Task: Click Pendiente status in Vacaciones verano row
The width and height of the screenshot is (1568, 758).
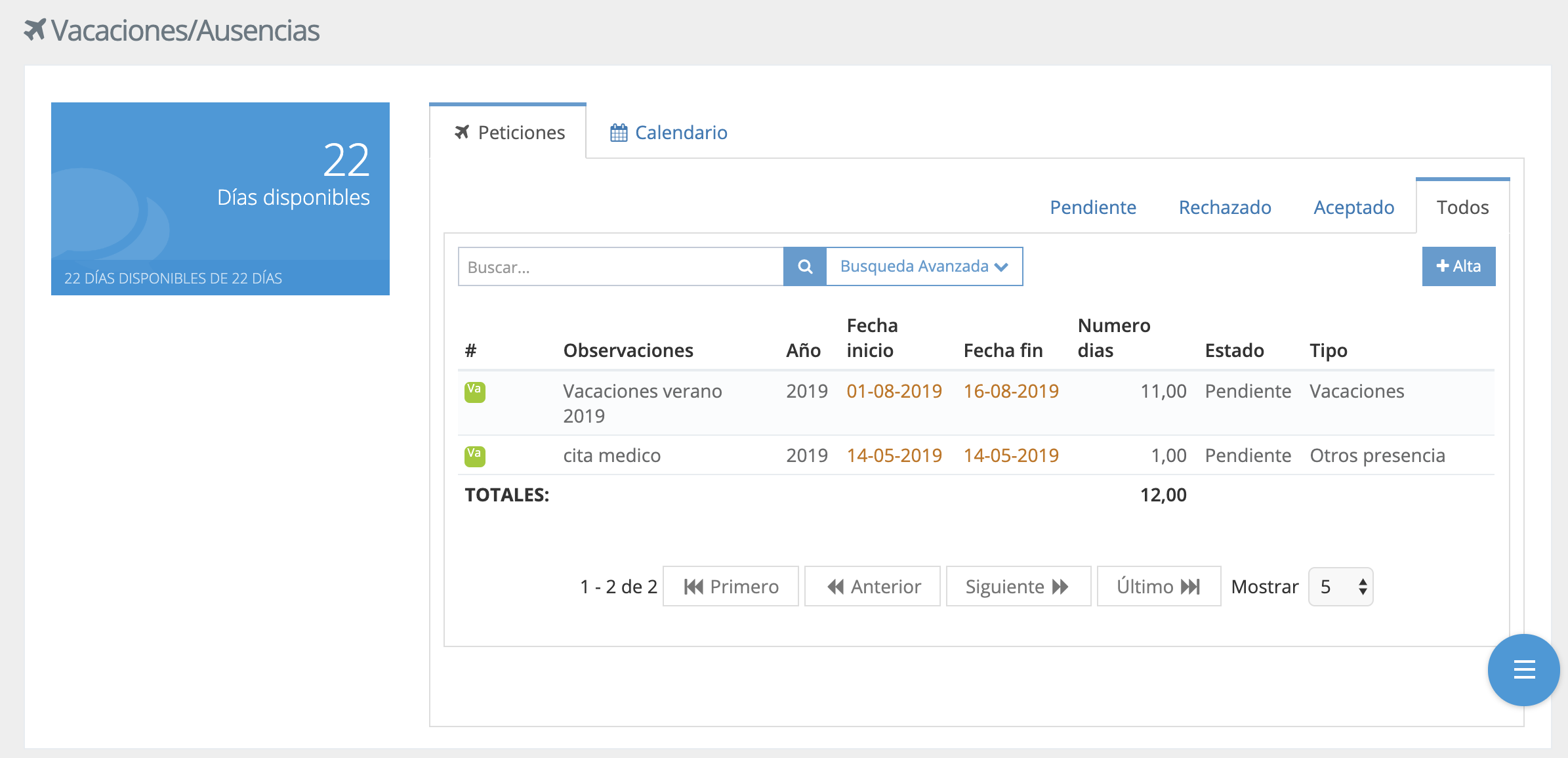Action: pos(1248,392)
